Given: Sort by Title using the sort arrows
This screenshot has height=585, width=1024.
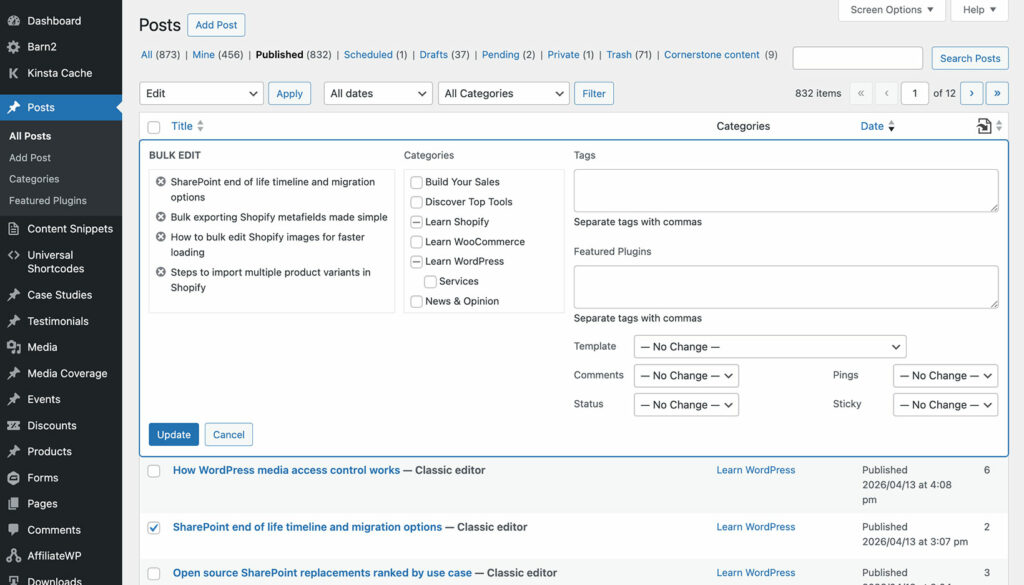Looking at the screenshot, I should click(200, 126).
